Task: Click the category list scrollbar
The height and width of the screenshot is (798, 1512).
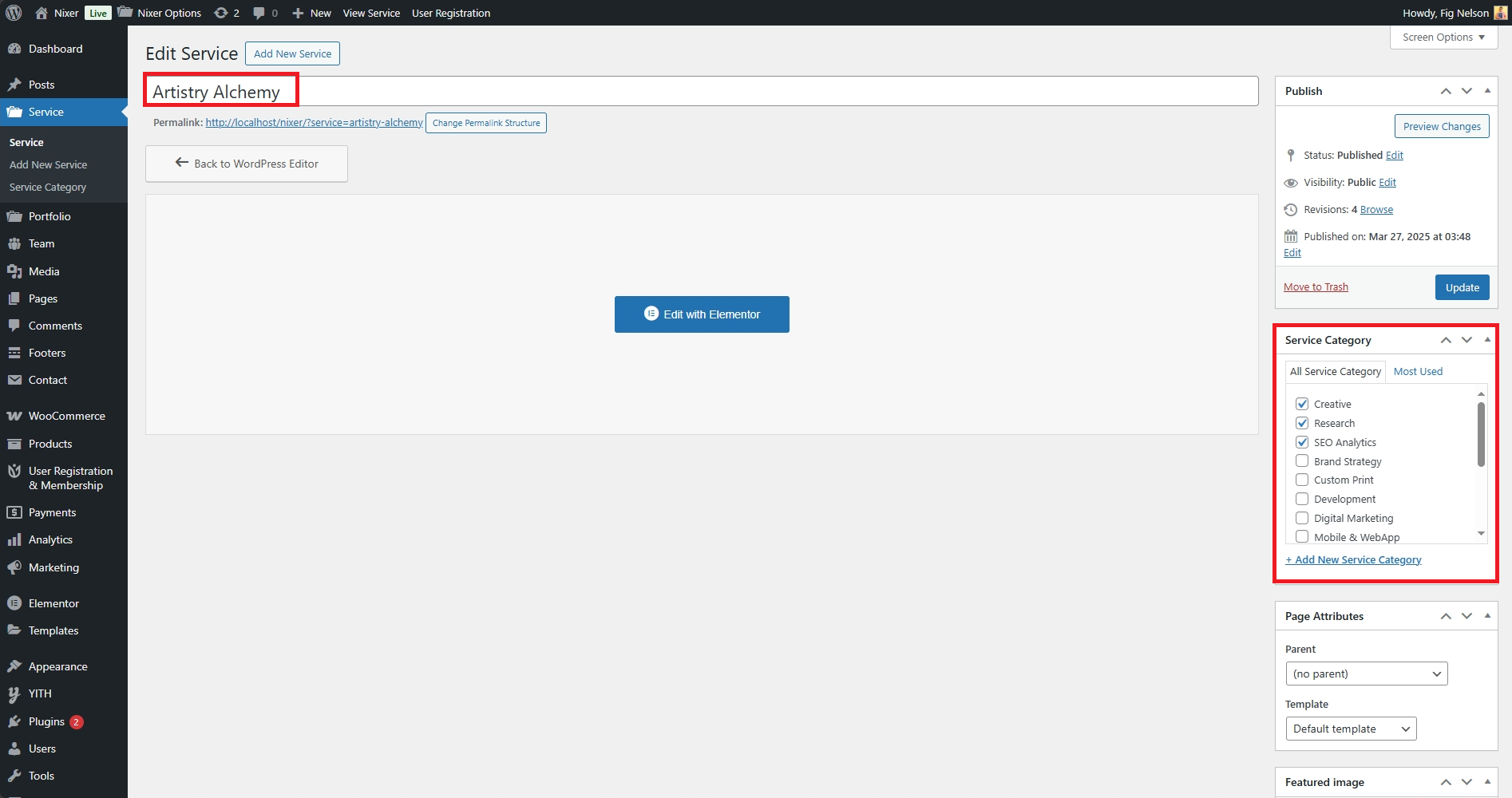Action: [x=1481, y=435]
